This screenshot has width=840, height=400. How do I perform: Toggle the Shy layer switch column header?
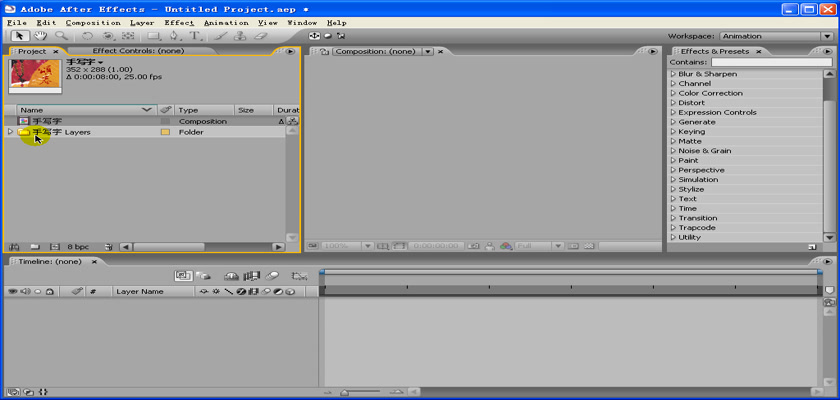[x=204, y=292]
